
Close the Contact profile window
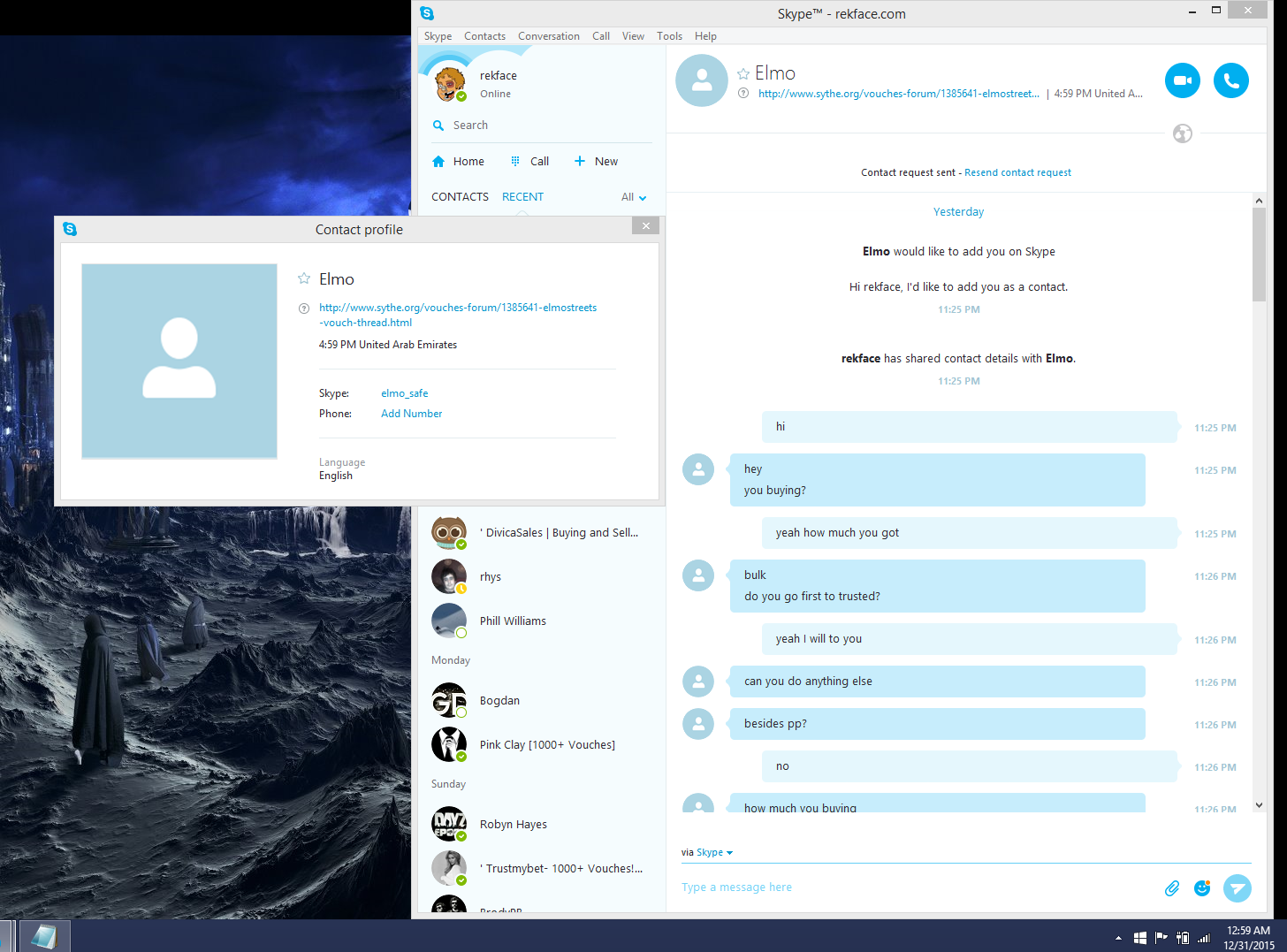click(646, 225)
